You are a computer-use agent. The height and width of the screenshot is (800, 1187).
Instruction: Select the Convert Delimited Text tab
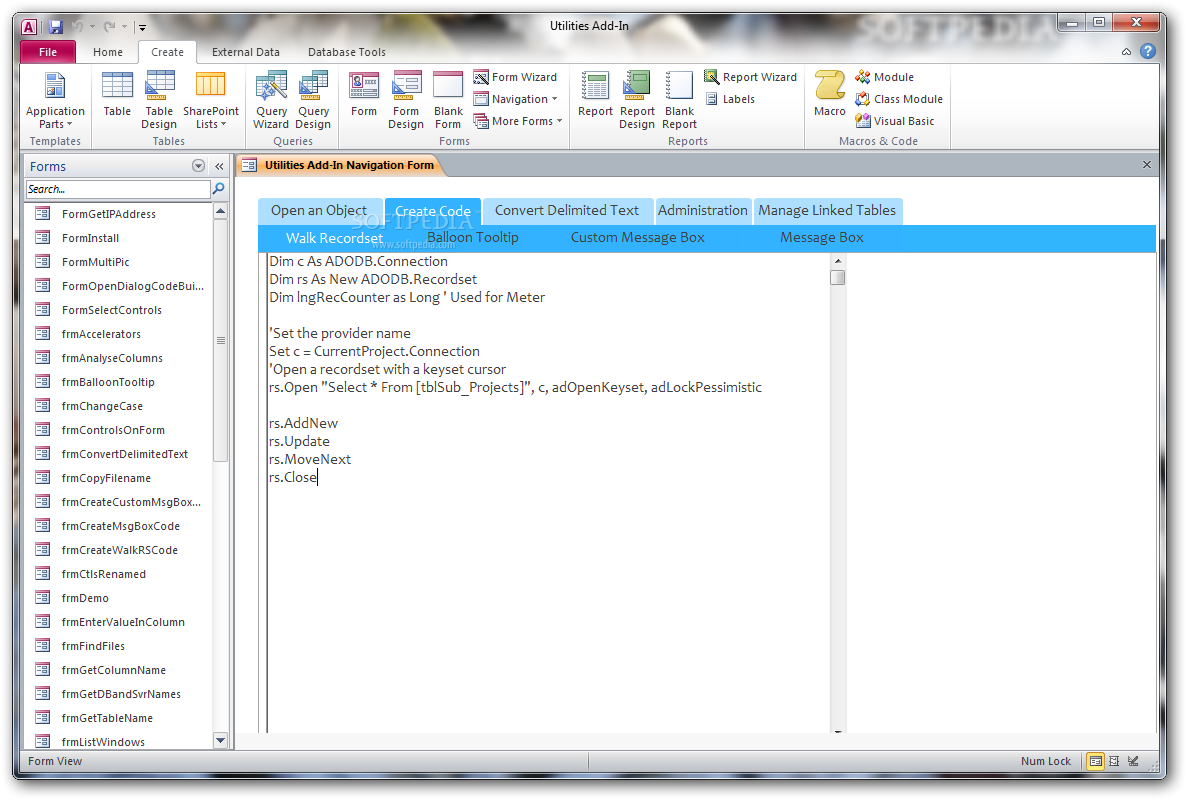(x=566, y=210)
